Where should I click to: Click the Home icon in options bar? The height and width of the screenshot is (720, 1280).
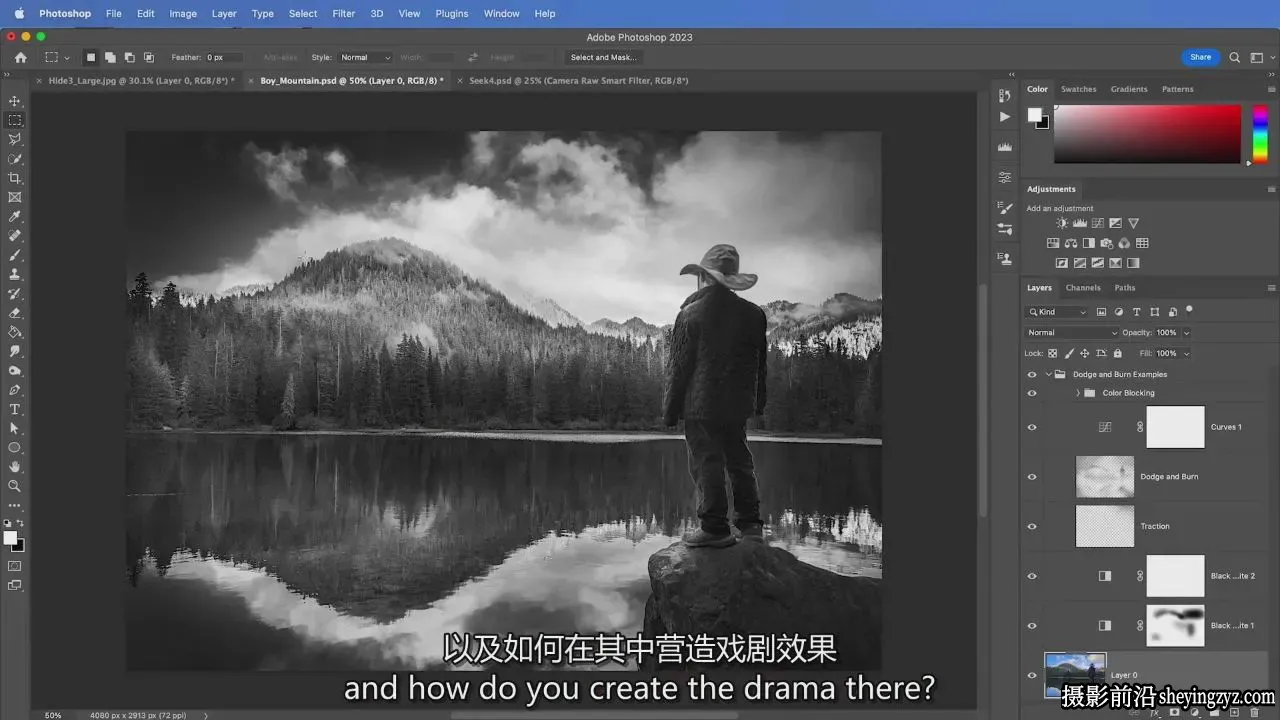20,57
